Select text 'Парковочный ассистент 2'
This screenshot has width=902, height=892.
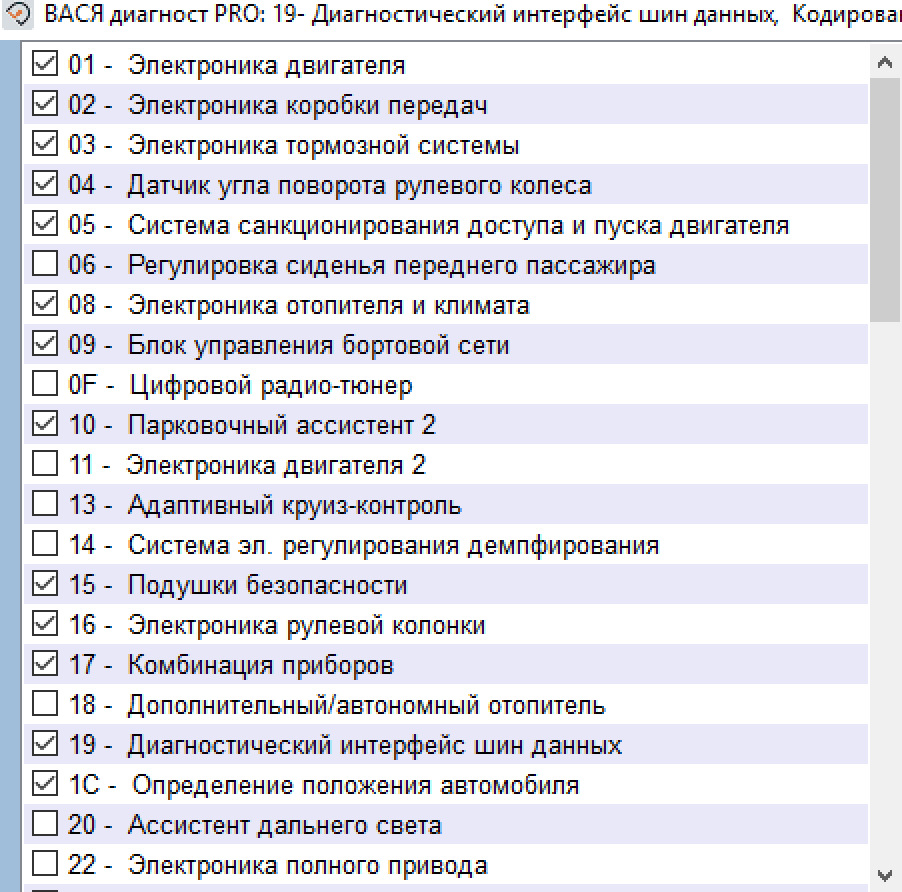click(x=282, y=425)
